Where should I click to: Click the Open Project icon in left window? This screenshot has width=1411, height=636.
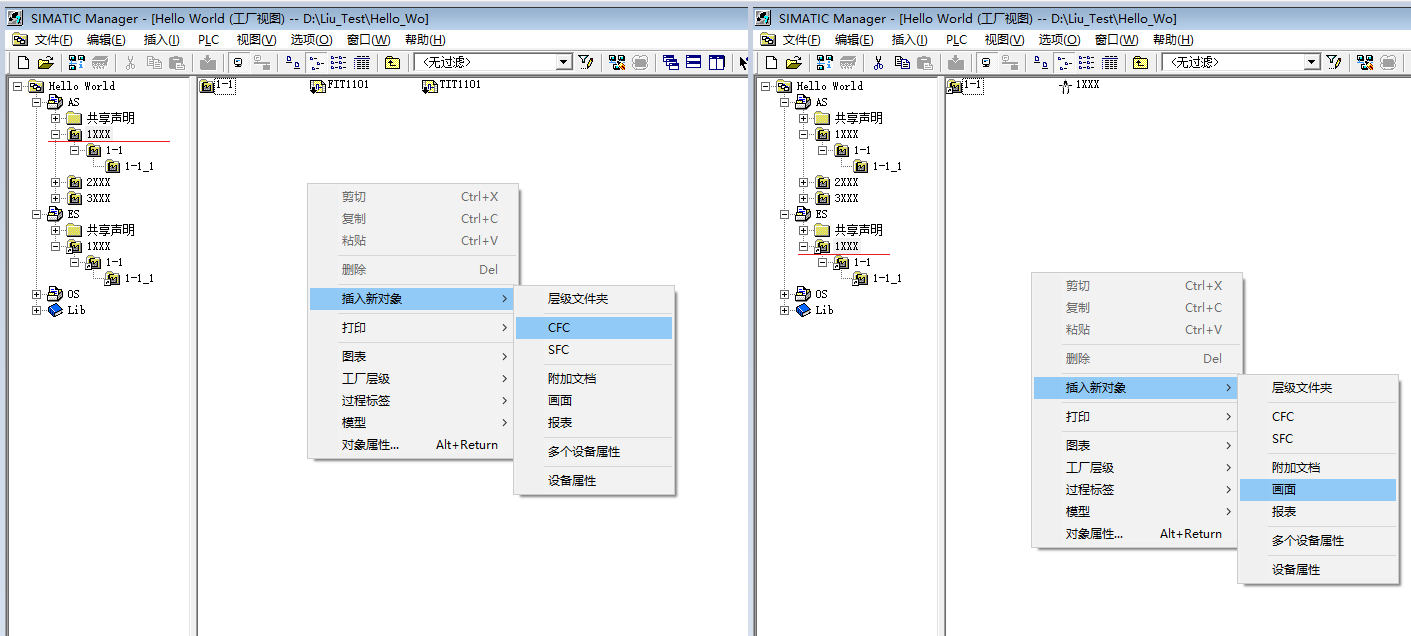click(45, 62)
